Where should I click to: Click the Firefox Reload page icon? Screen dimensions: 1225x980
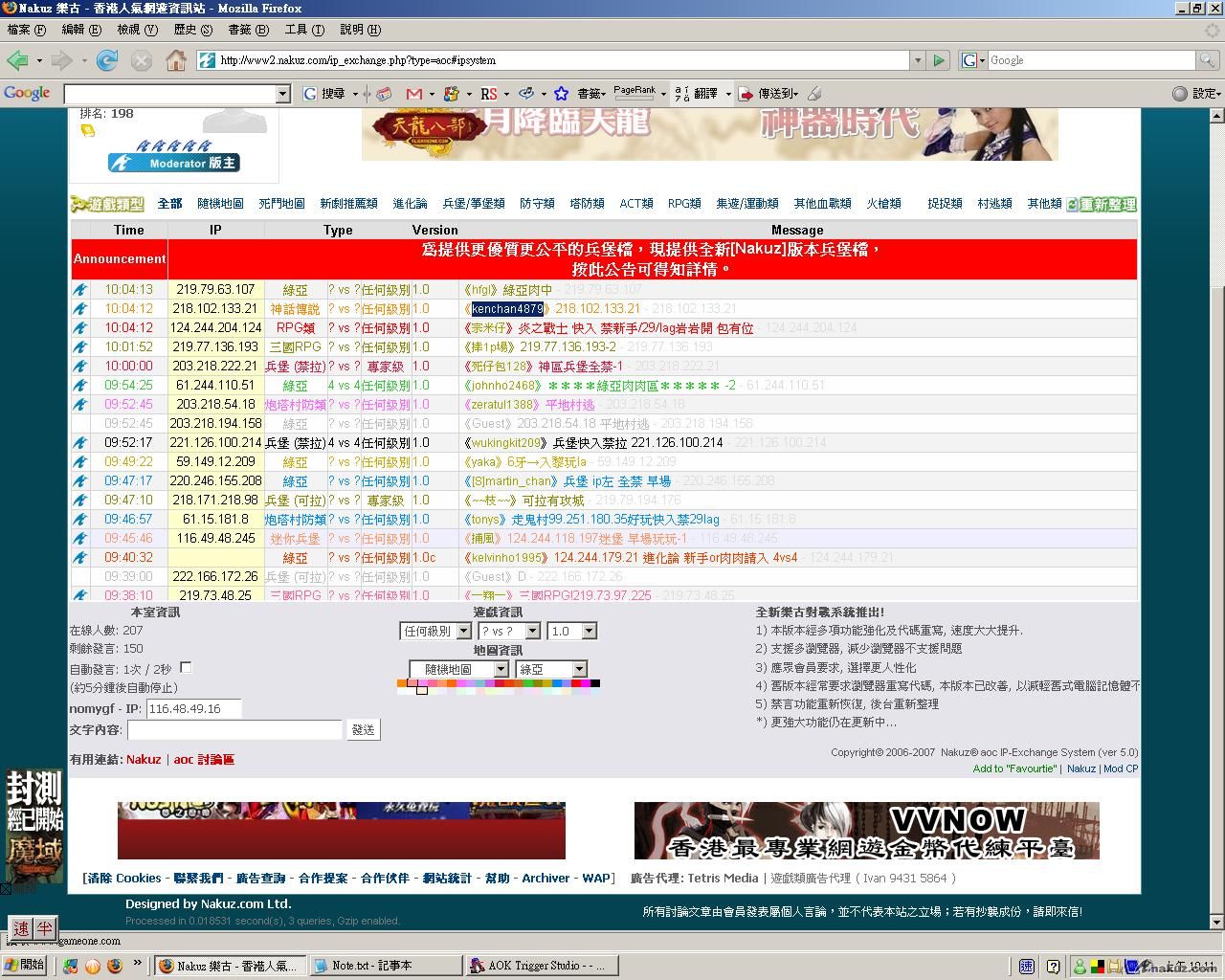[x=107, y=60]
